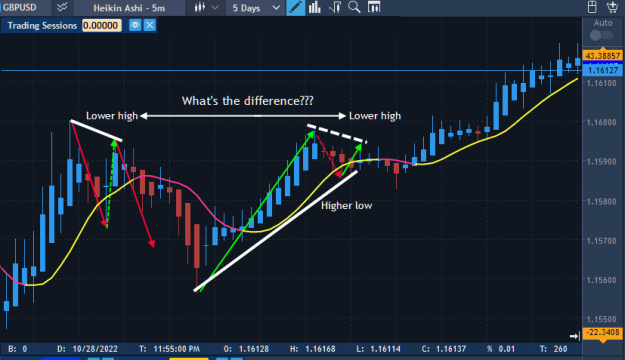Screen dimensions: 625x360
Task: Click the Trading Sessions indicator label
Action: point(42,26)
